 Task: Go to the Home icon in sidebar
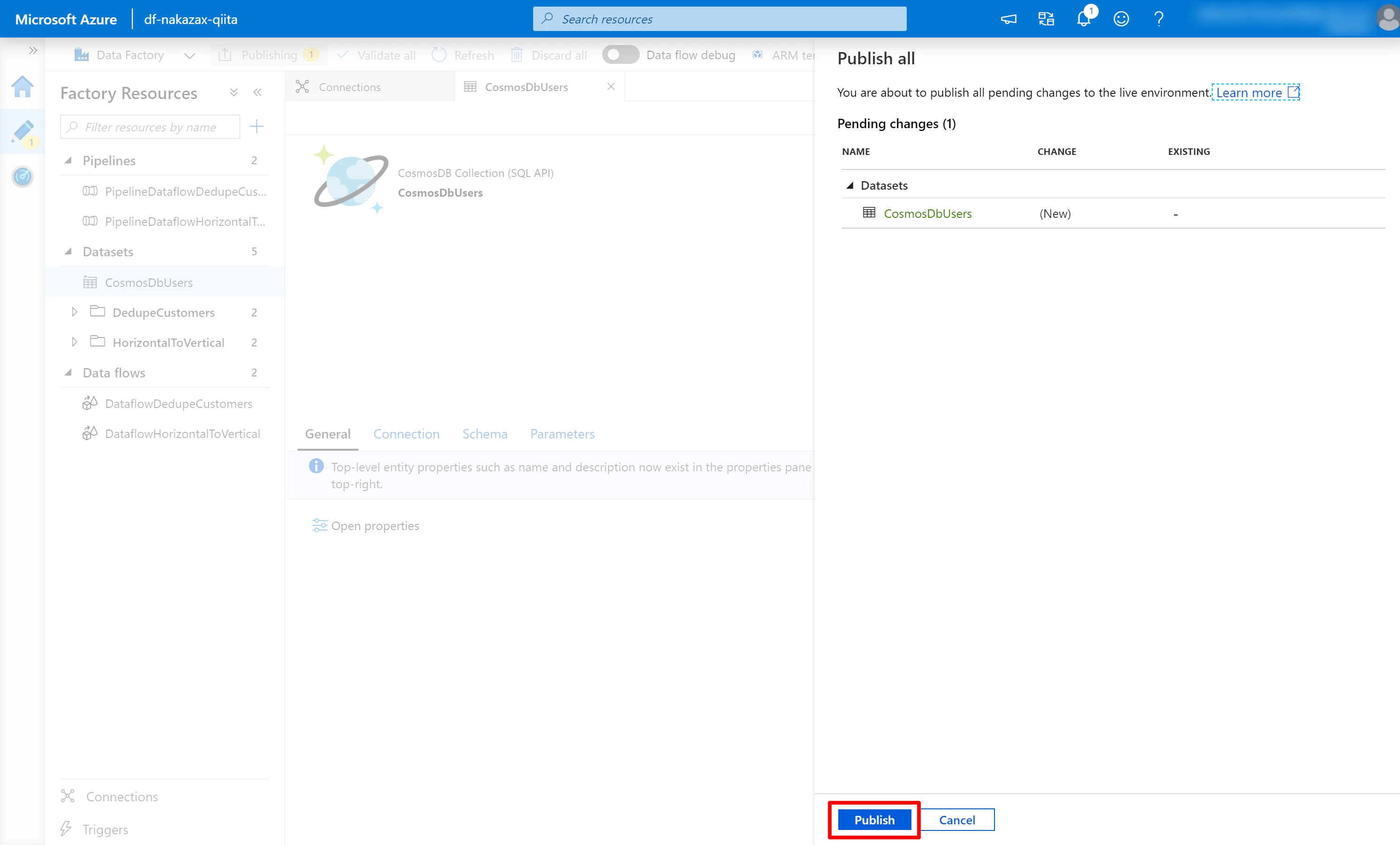click(x=22, y=86)
